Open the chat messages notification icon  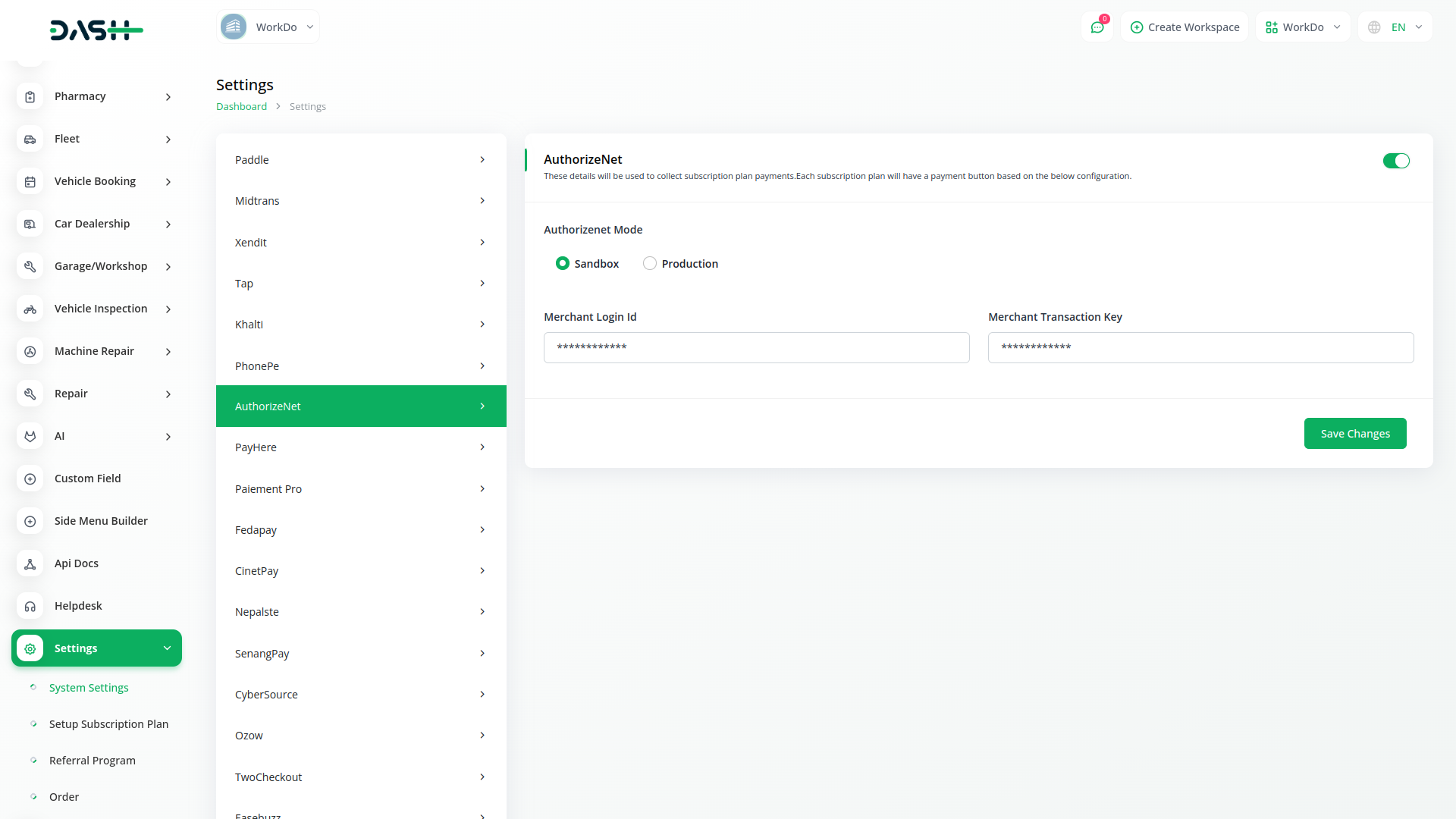pos(1097,27)
